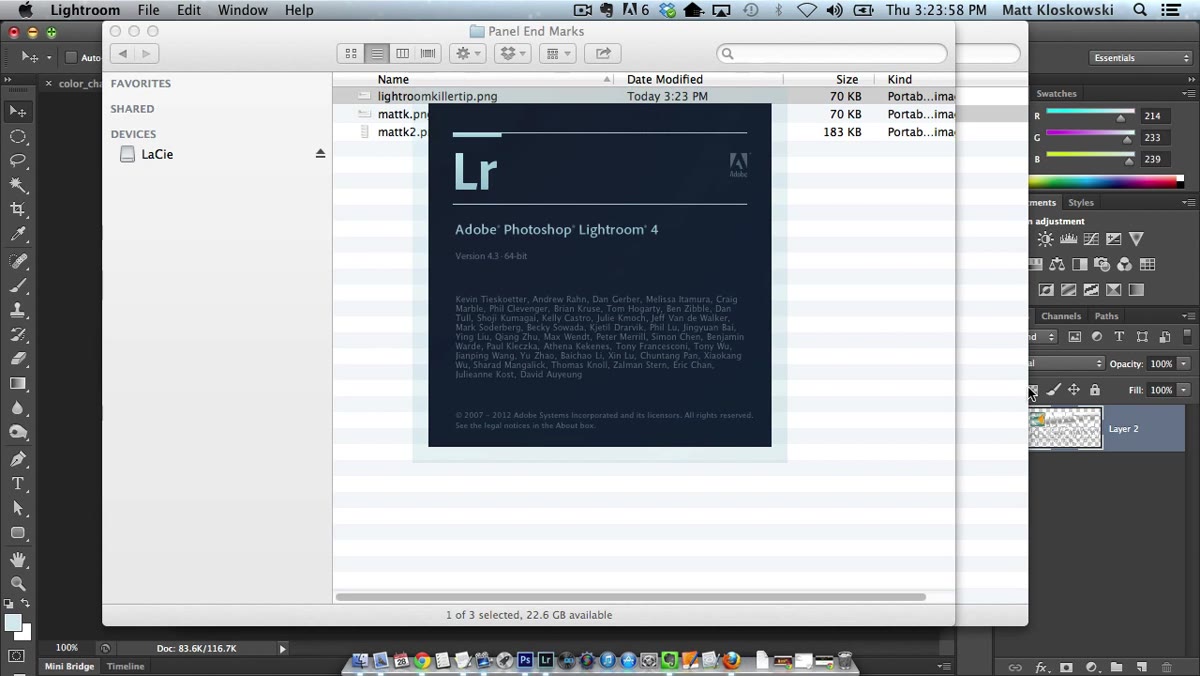Select the Path Selection tool
1200x676 pixels.
click(18, 509)
